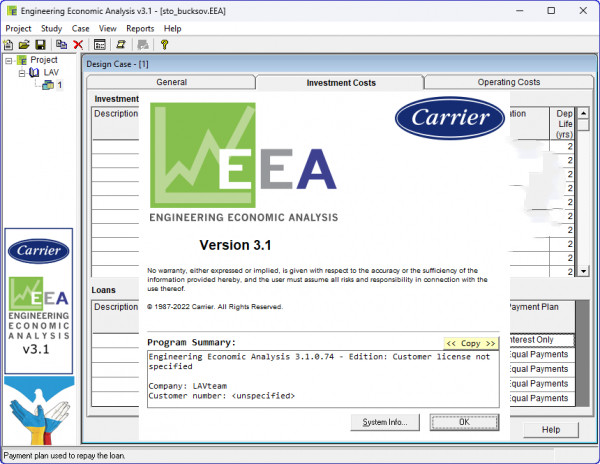The image size is (600, 464).
Task: Click the Loans Description column header
Action: [116, 317]
